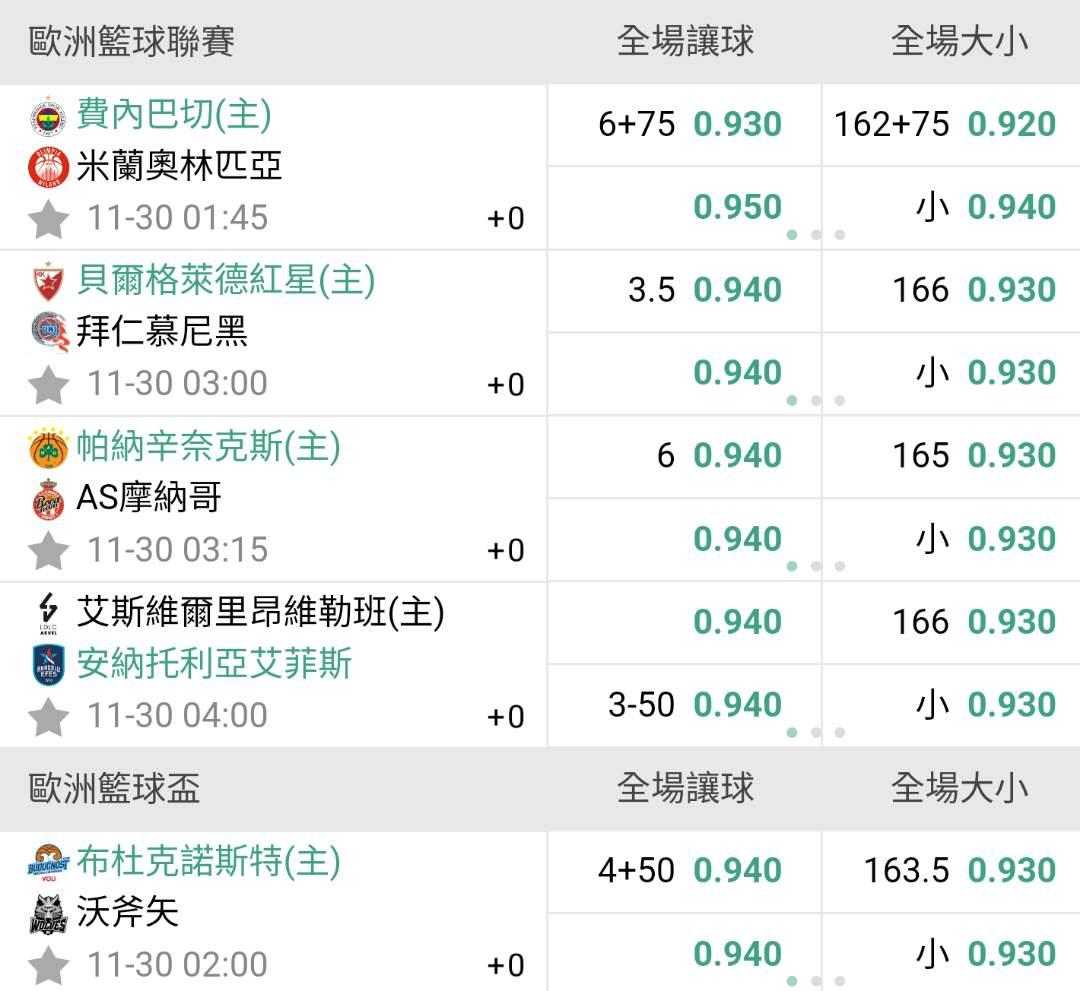This screenshot has width=1080, height=991.
Task: Click the 沃斧矢 wolves logo icon
Action: (x=47, y=913)
